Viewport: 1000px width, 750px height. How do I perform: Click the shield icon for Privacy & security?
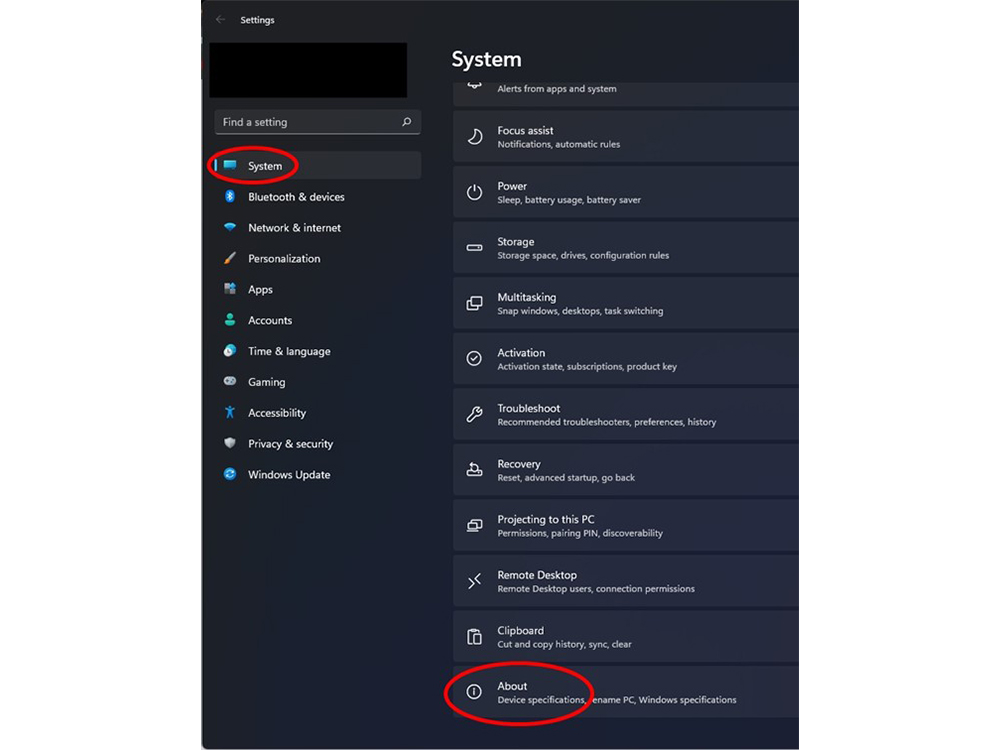point(230,443)
